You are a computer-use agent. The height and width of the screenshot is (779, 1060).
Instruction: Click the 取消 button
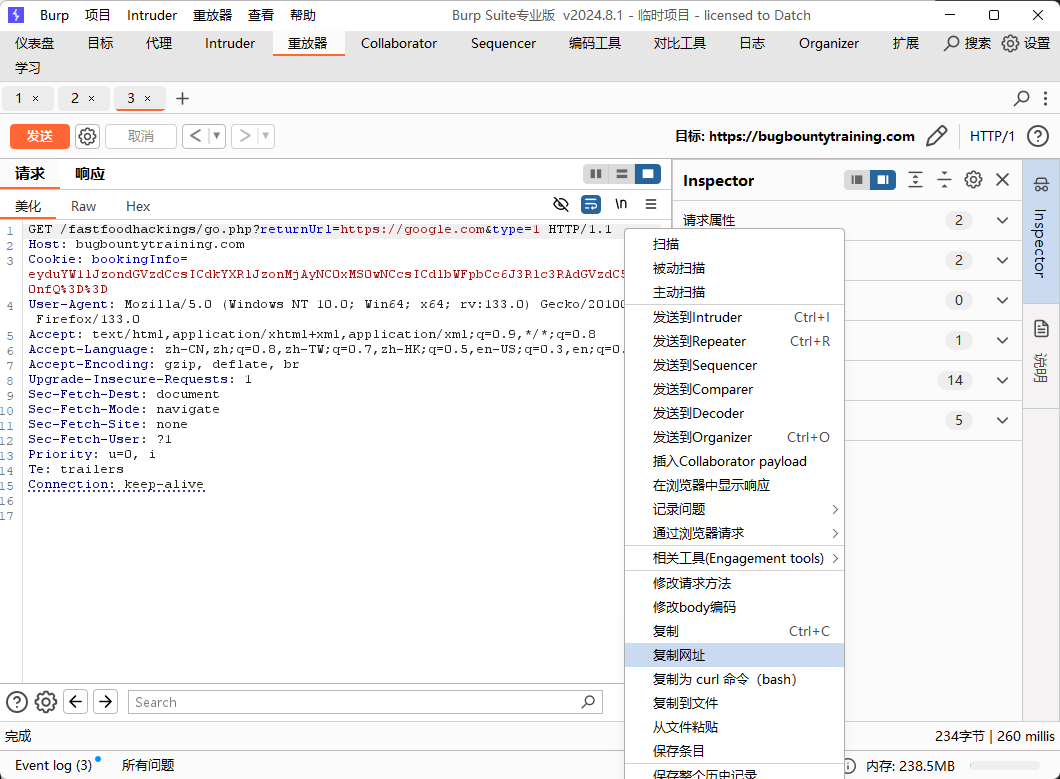click(x=141, y=136)
